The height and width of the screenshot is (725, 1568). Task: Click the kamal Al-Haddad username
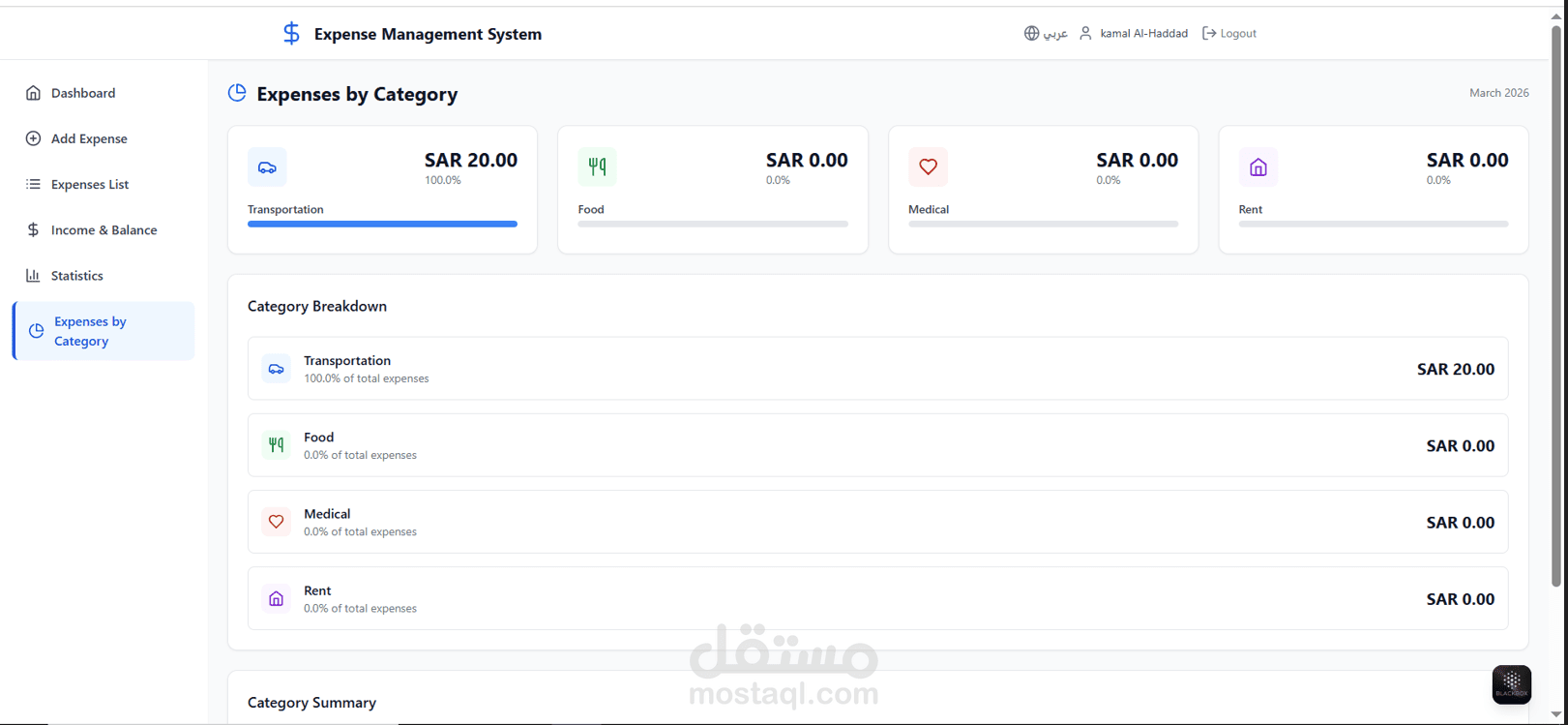pos(1143,33)
